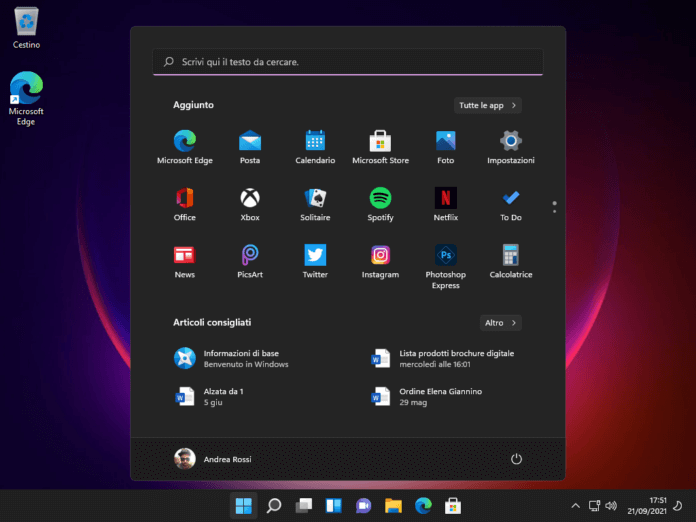Open Photoshop Express

pyautogui.click(x=446, y=266)
